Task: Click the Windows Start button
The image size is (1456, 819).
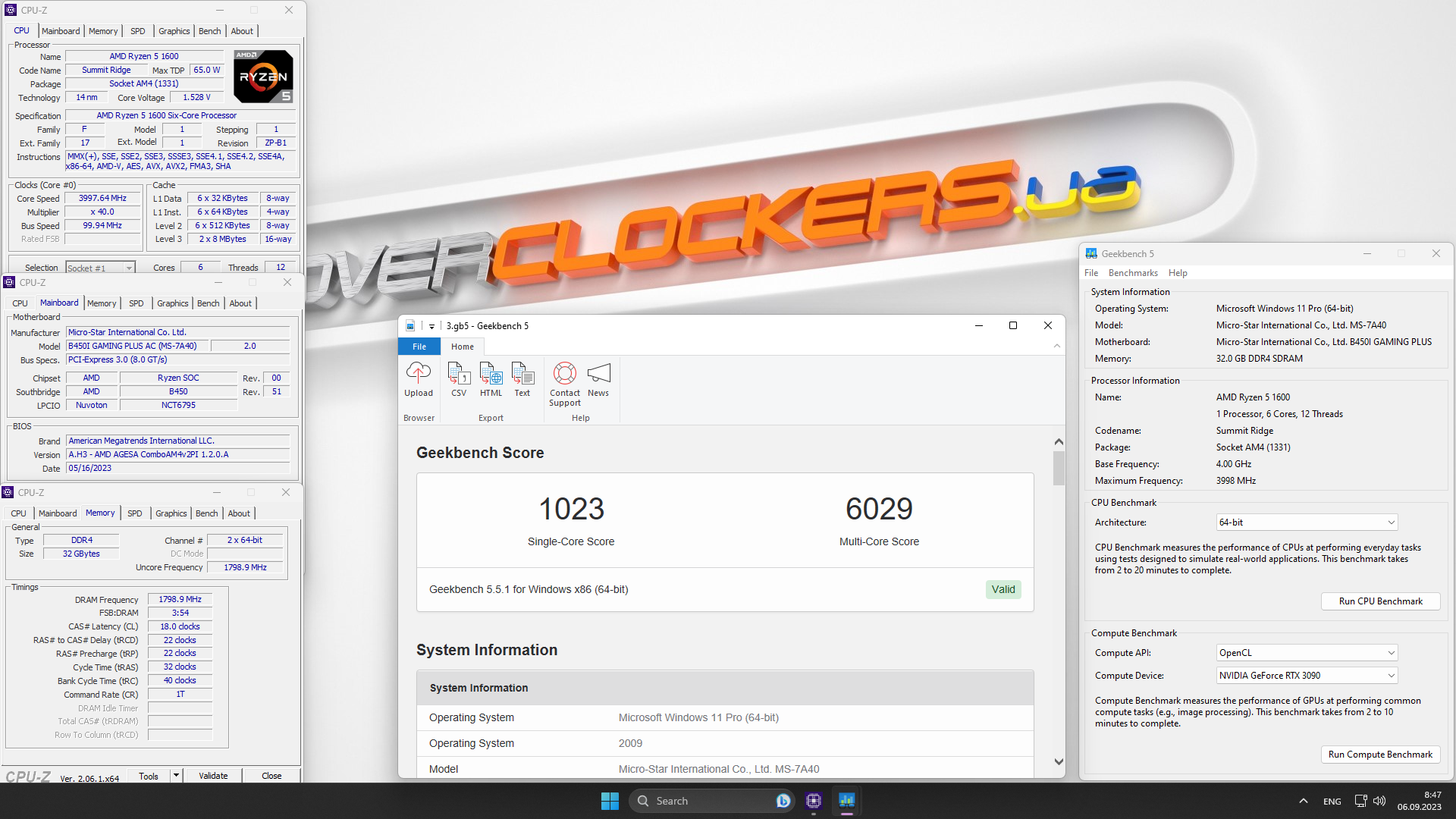Action: tap(610, 801)
